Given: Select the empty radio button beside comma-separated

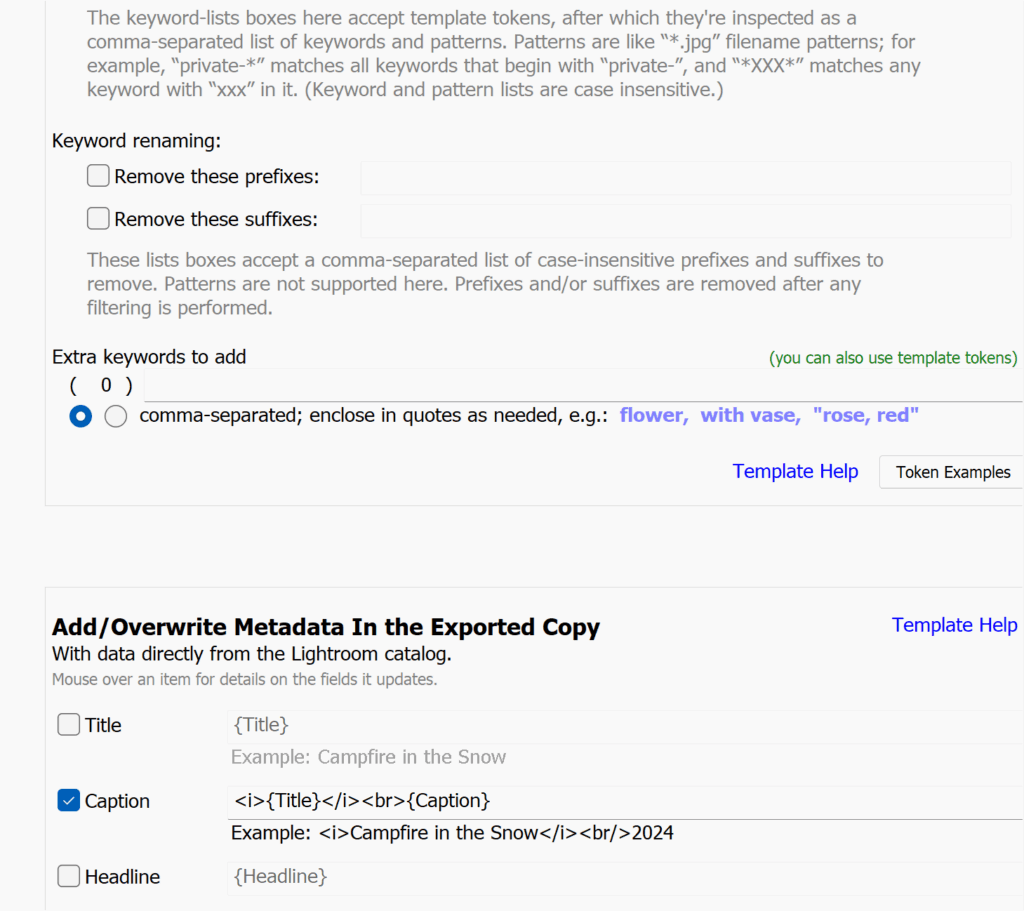Looking at the screenshot, I should (116, 417).
